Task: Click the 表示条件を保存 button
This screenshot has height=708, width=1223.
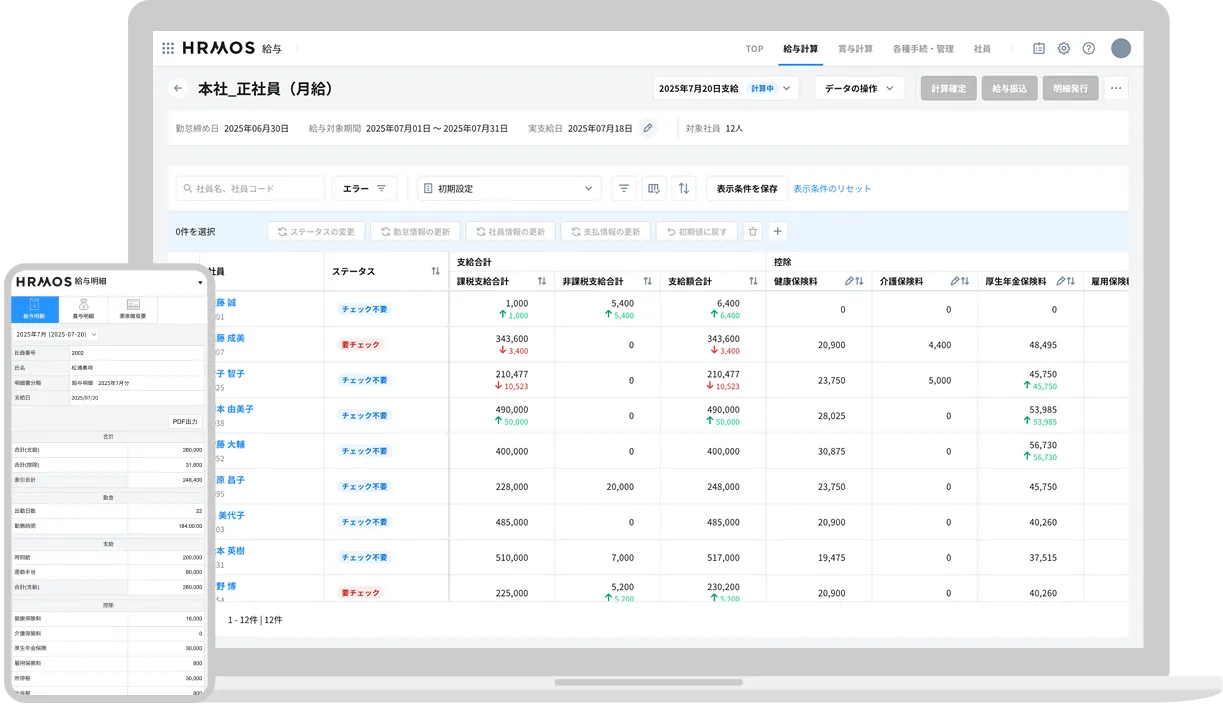Action: click(x=746, y=188)
